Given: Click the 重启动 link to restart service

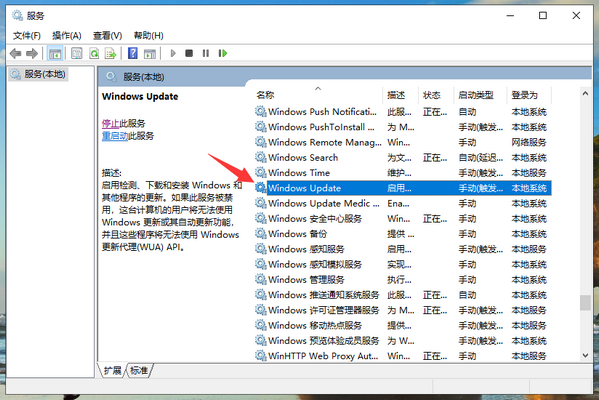Looking at the screenshot, I should pyautogui.click(x=115, y=136).
